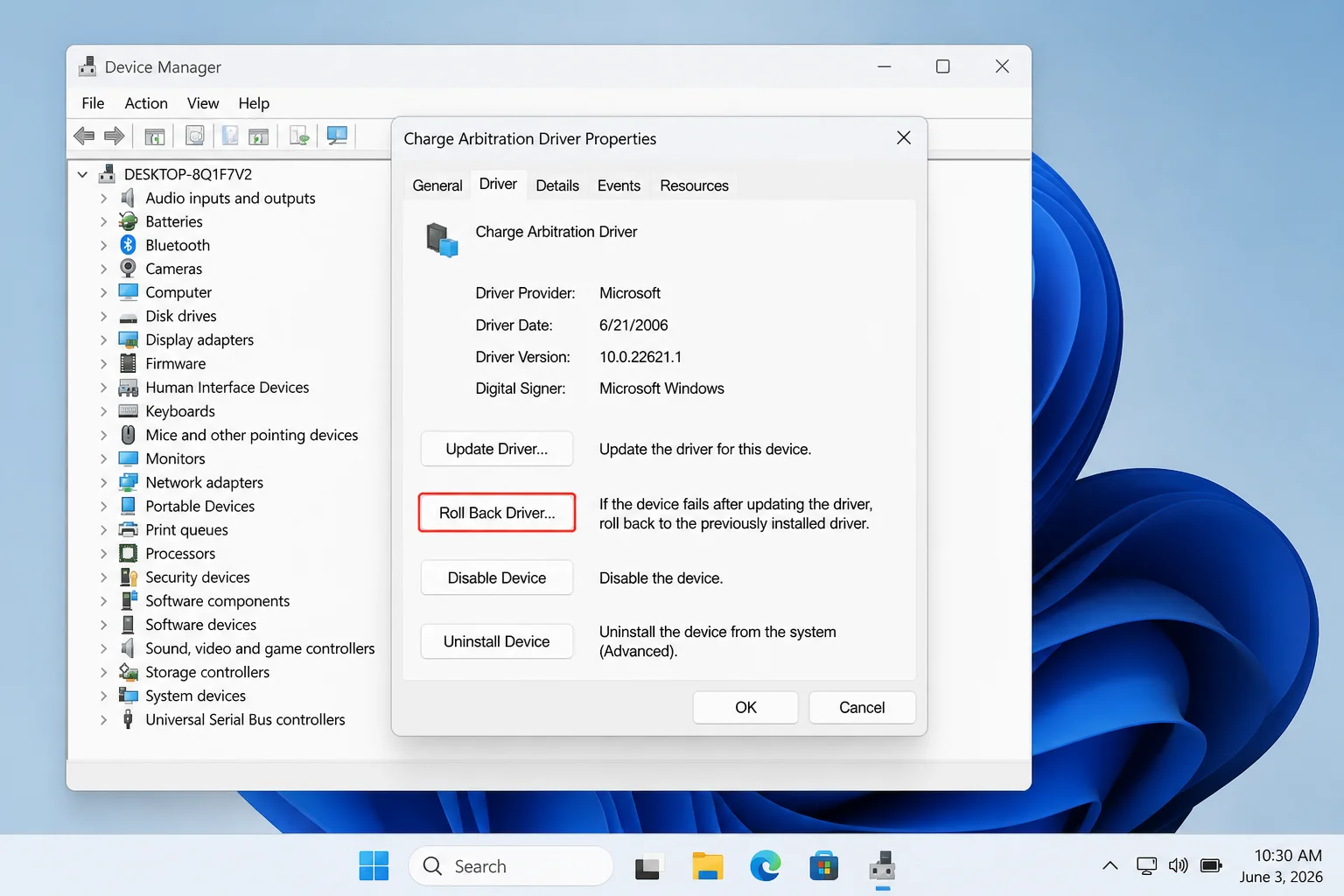Viewport: 1344px width, 896px height.
Task: Show hidden icons in the system tray
Action: [x=1109, y=865]
